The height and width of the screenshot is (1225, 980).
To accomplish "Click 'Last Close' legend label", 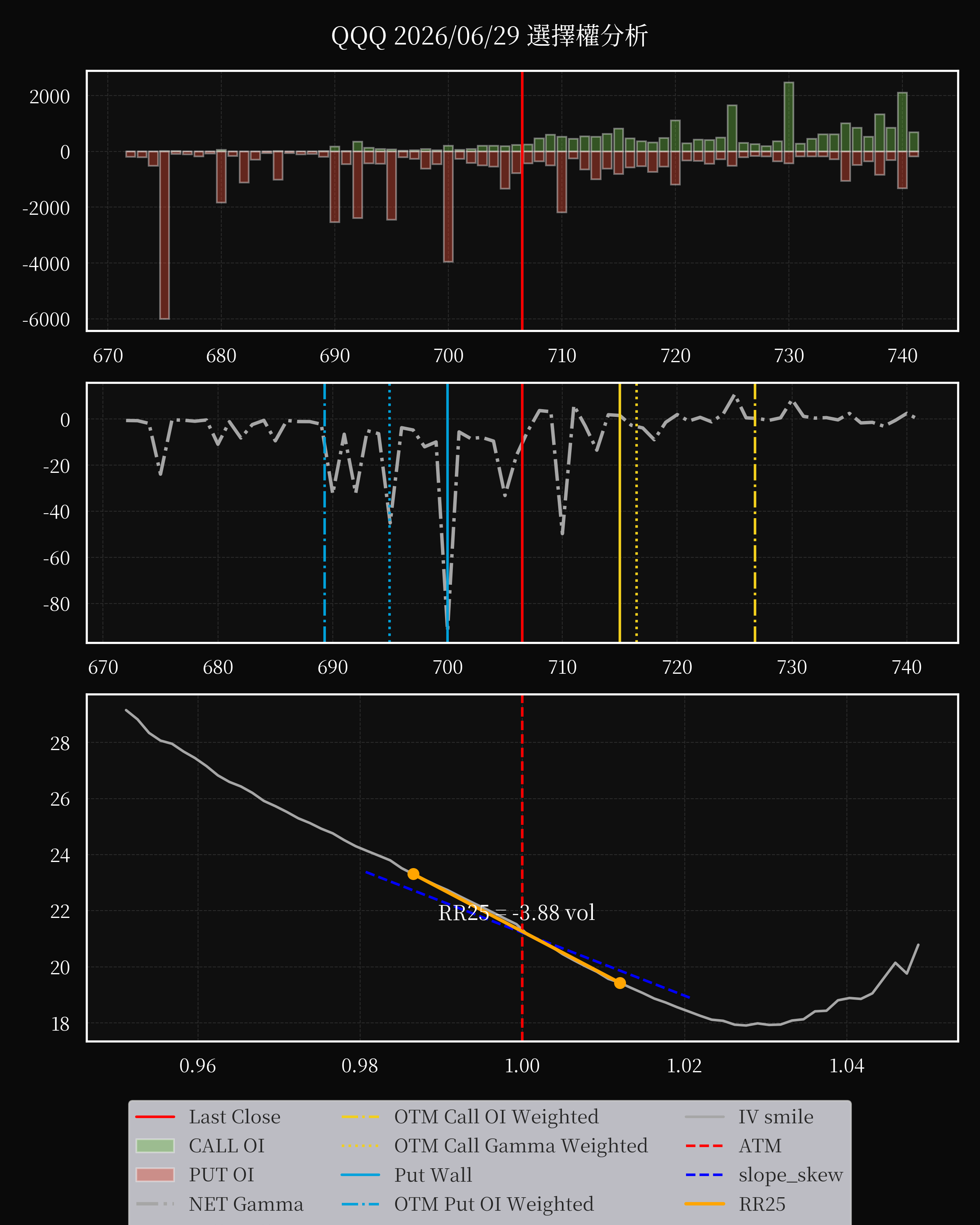I will pyautogui.click(x=235, y=1116).
